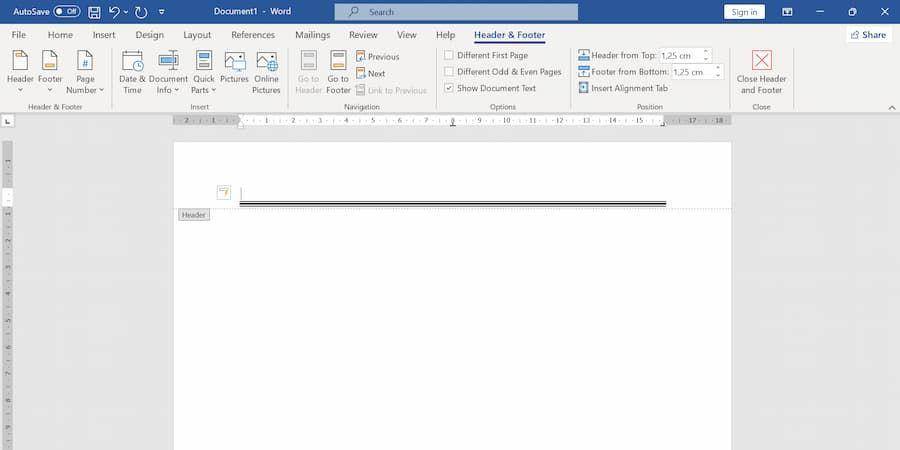Click the tab selector on ruler
Viewport: 900px width, 450px height.
[8, 121]
